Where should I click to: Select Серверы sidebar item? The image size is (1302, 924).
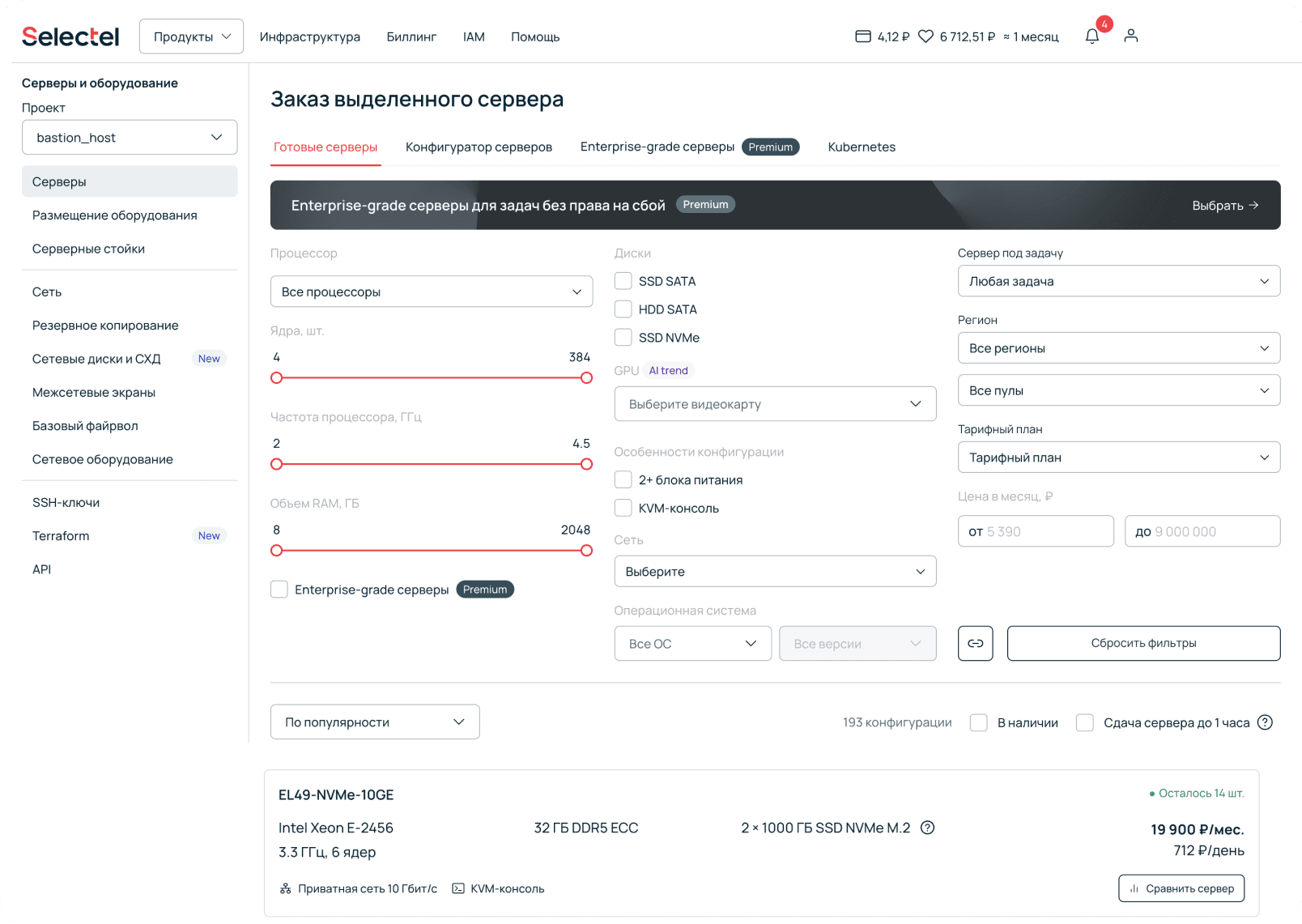click(130, 181)
